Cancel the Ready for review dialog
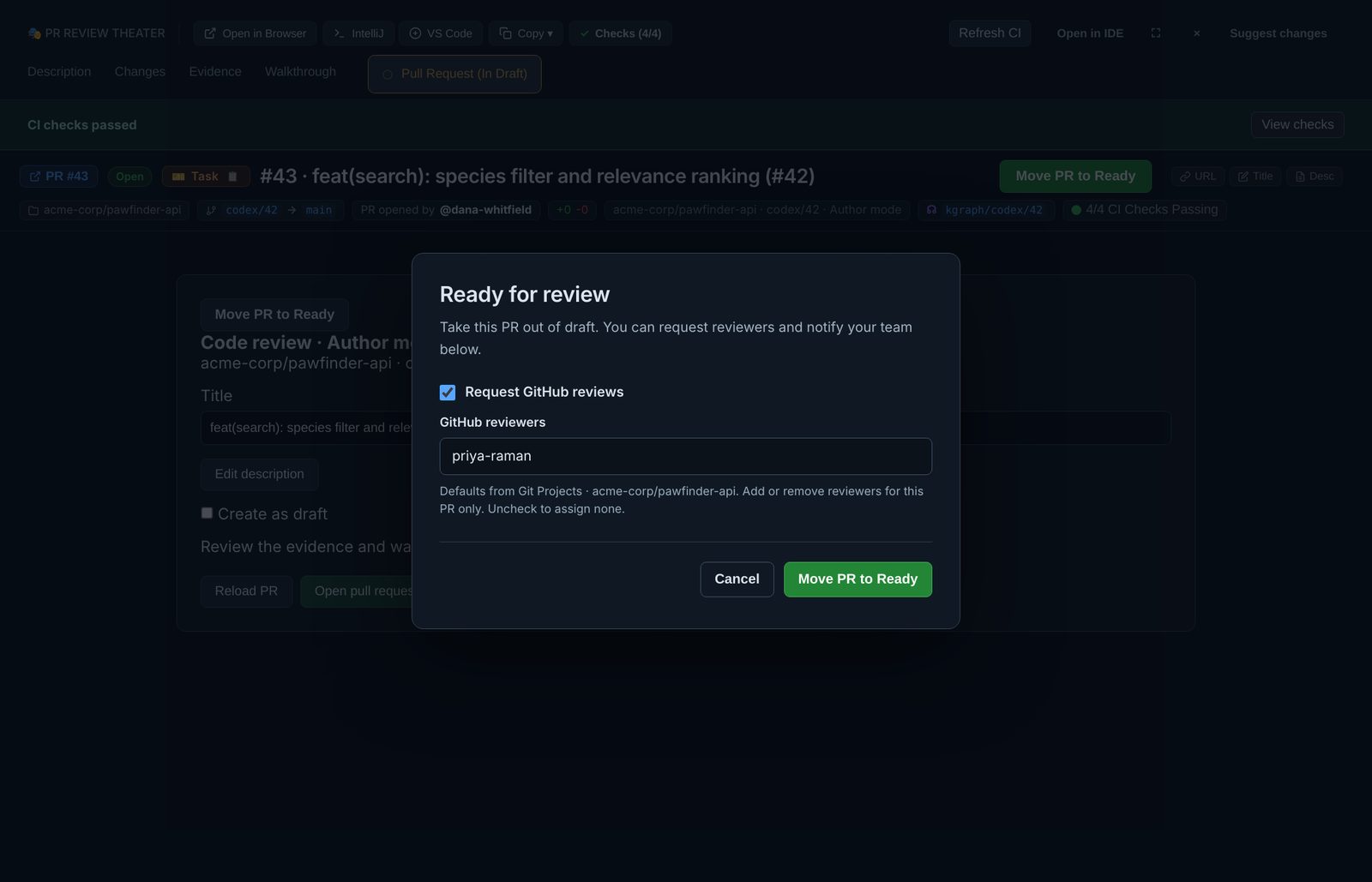Screen dimensions: 1372x882 737,579
